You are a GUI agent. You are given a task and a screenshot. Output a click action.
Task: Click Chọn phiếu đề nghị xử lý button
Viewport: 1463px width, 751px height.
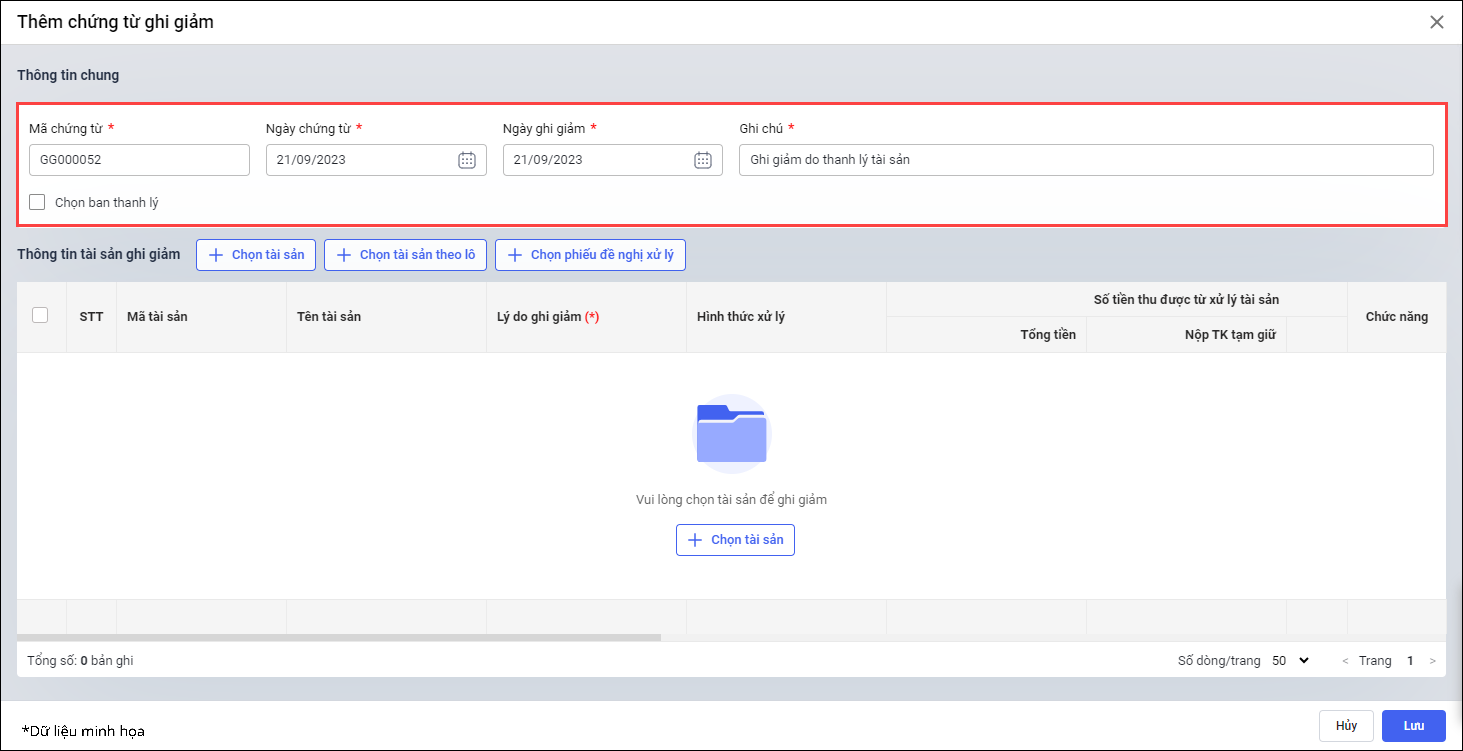tap(590, 255)
